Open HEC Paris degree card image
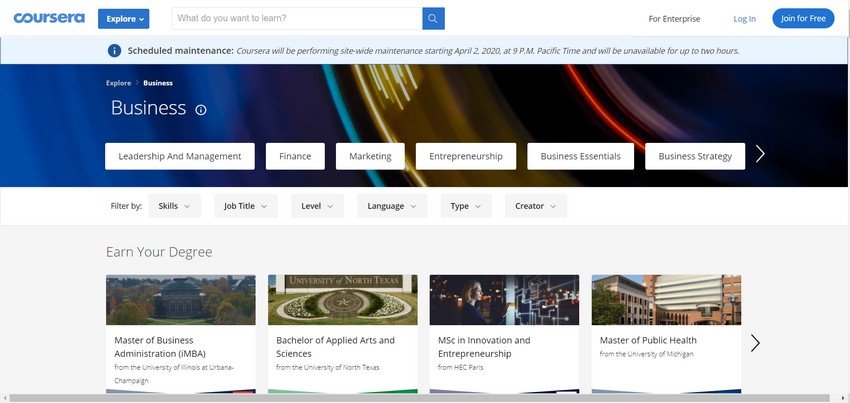 tap(504, 300)
